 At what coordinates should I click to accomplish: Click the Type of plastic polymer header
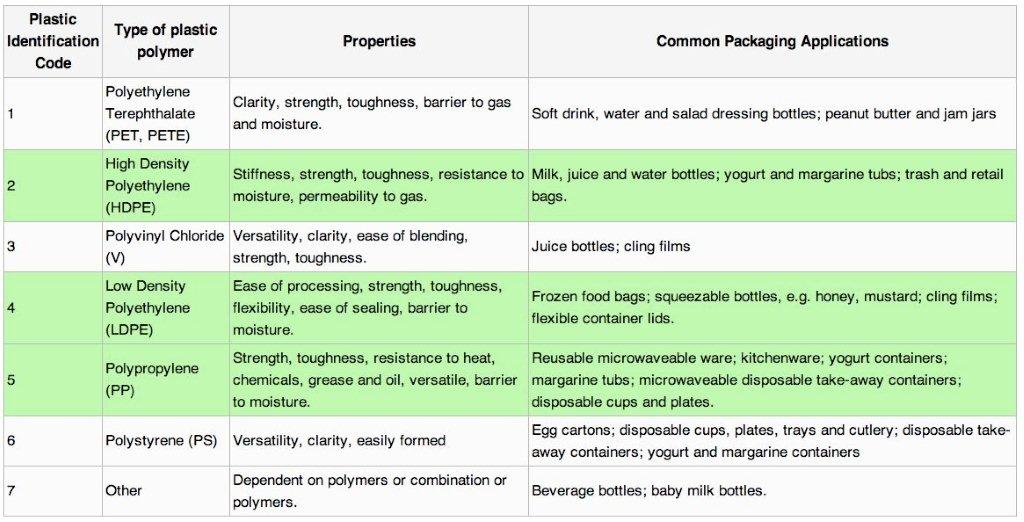[165, 41]
